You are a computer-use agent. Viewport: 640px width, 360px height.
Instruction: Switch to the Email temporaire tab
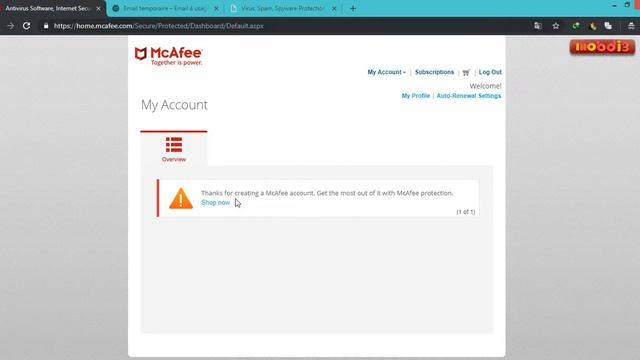[165, 9]
